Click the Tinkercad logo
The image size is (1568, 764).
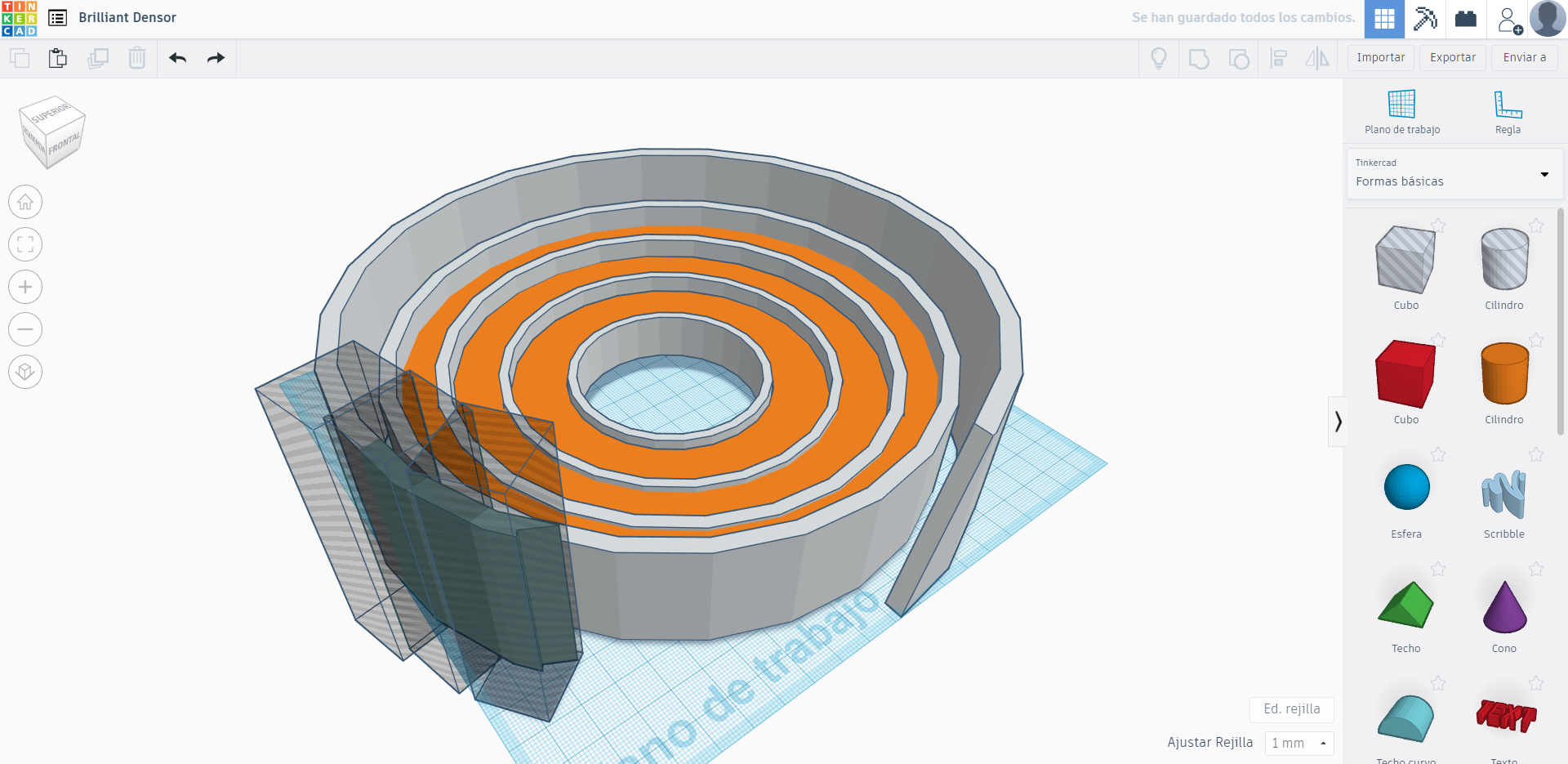pos(19,19)
